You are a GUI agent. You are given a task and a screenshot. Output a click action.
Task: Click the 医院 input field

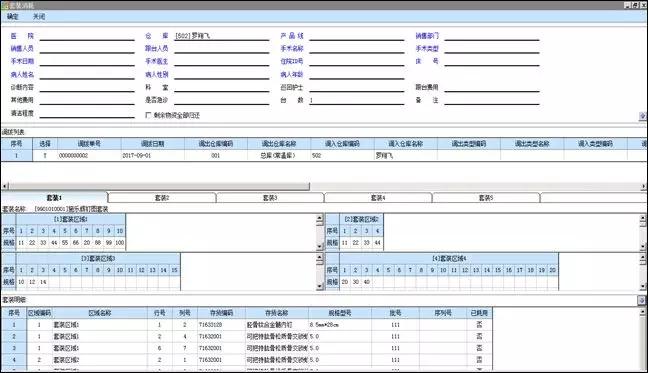[x=87, y=36]
